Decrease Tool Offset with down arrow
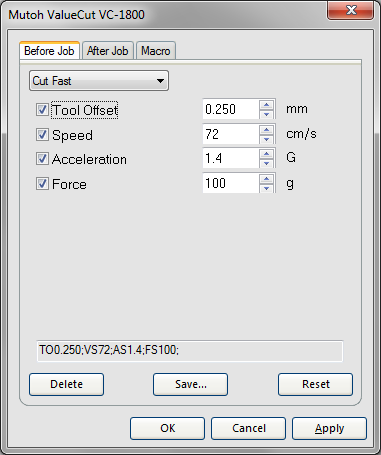The width and height of the screenshot is (381, 455). click(266, 114)
